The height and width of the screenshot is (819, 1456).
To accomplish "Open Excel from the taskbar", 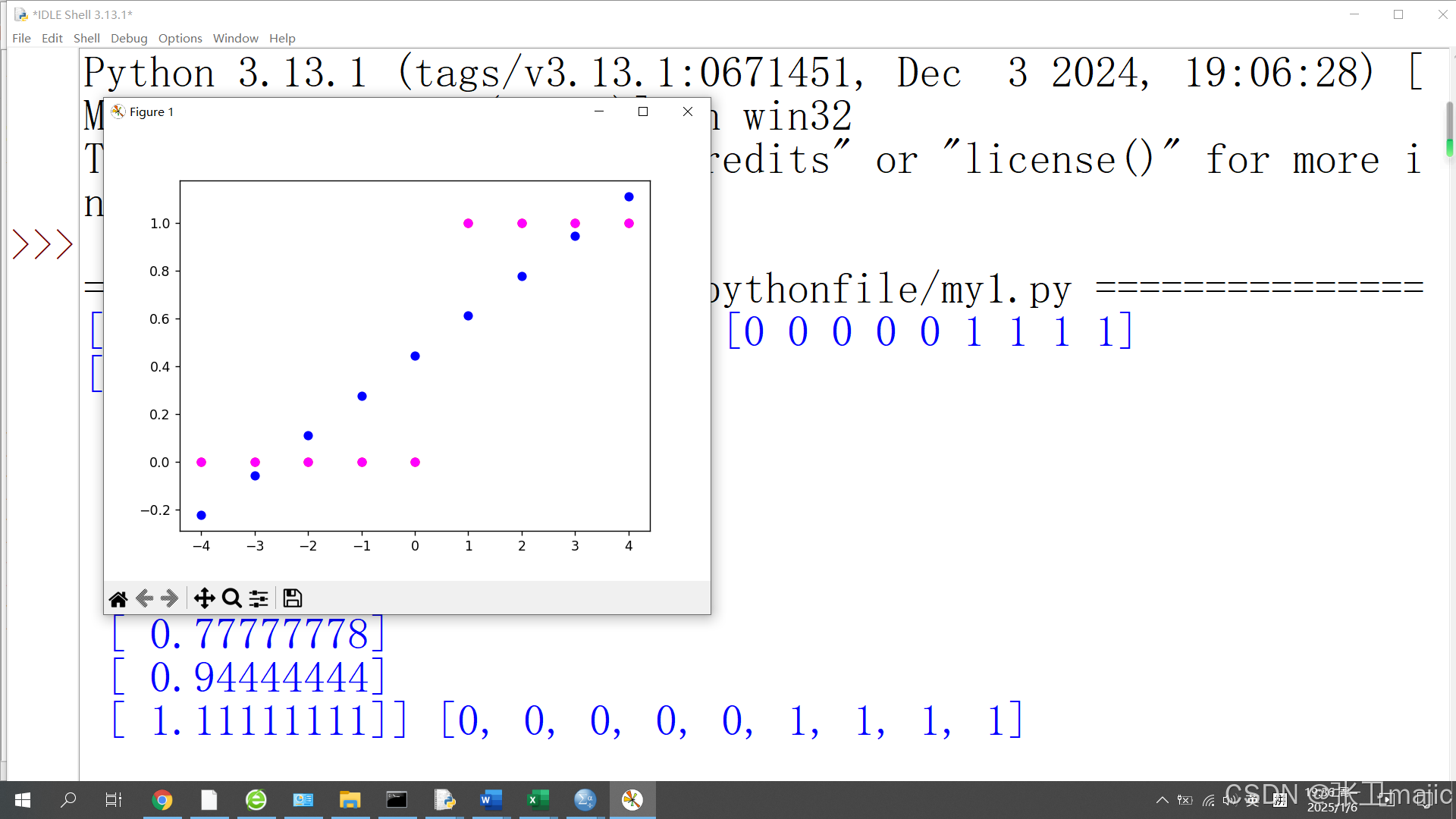I will [x=538, y=800].
